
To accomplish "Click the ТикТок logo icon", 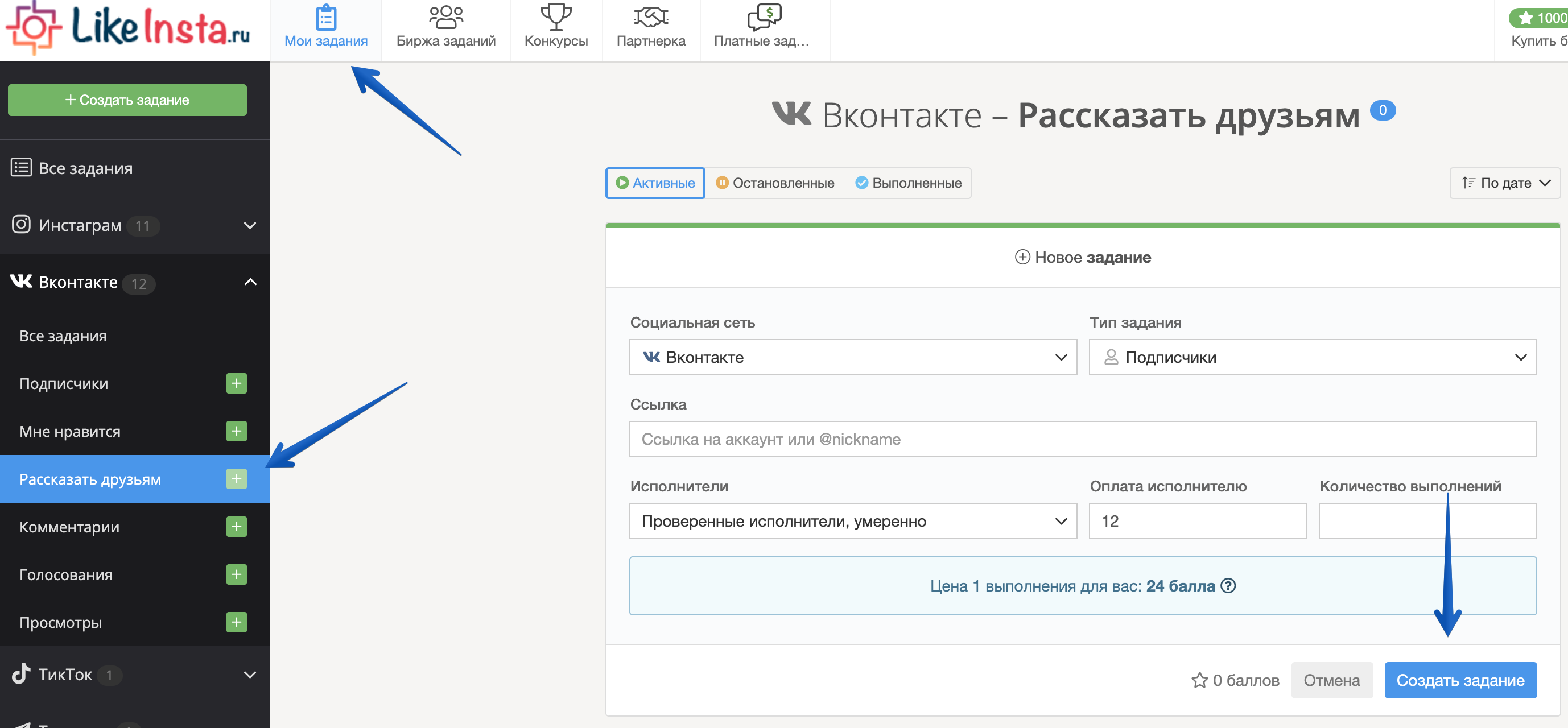I will coord(20,673).
